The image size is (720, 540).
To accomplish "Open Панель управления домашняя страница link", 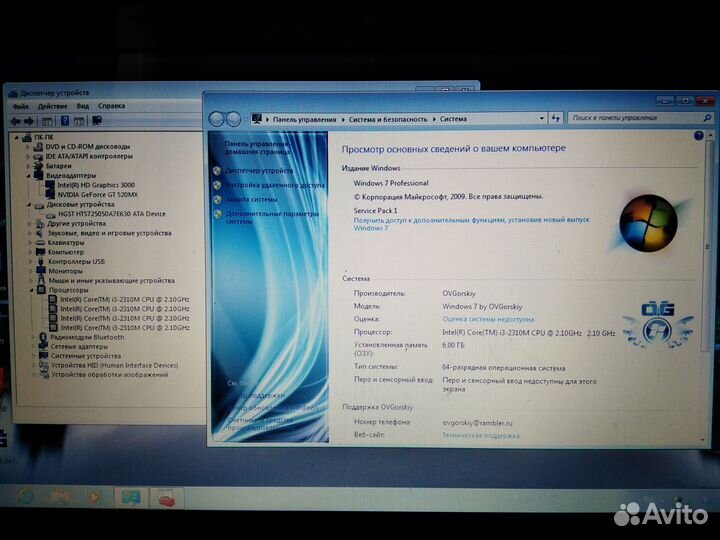I will click(258, 147).
